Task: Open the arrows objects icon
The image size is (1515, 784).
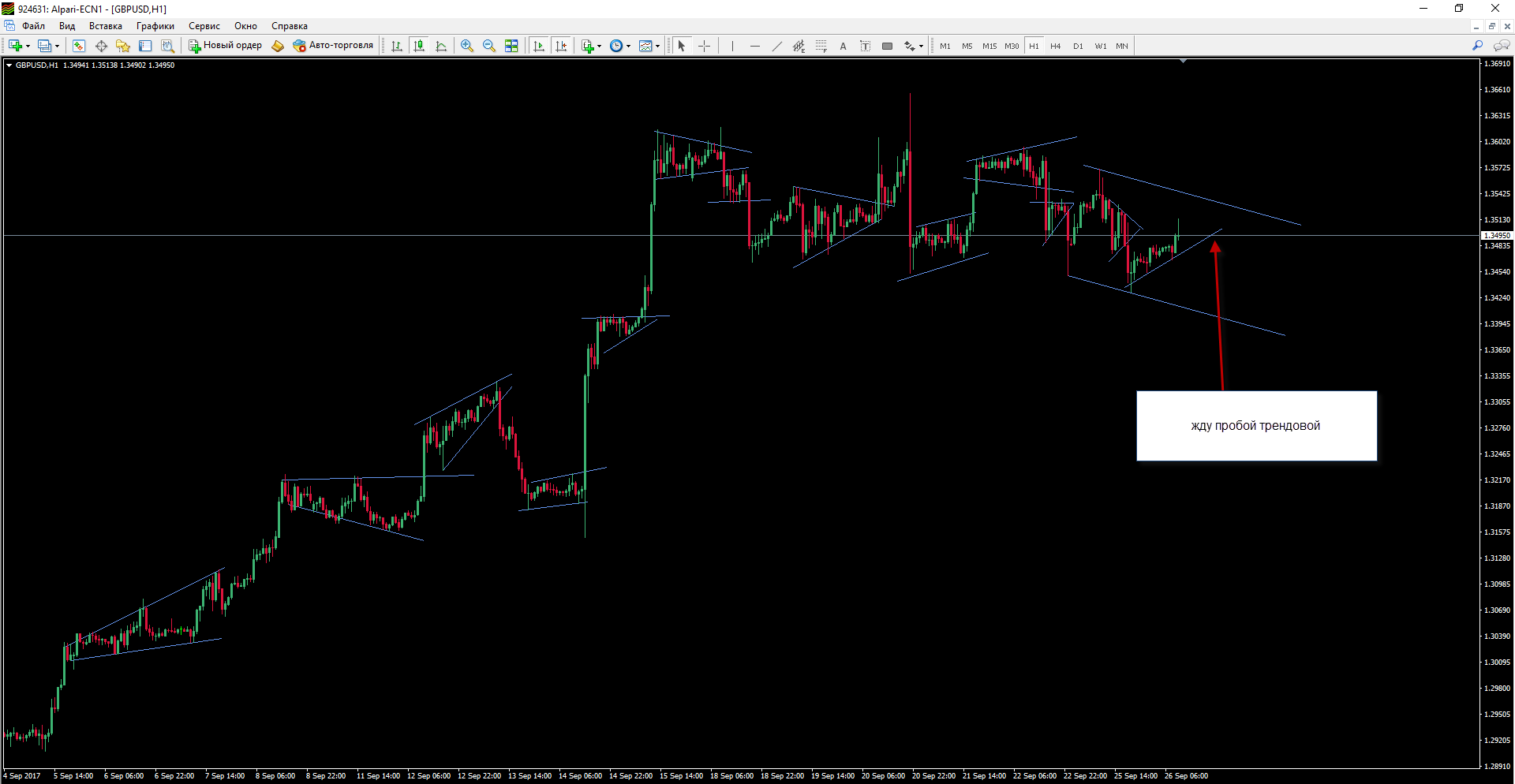Action: coord(909,46)
